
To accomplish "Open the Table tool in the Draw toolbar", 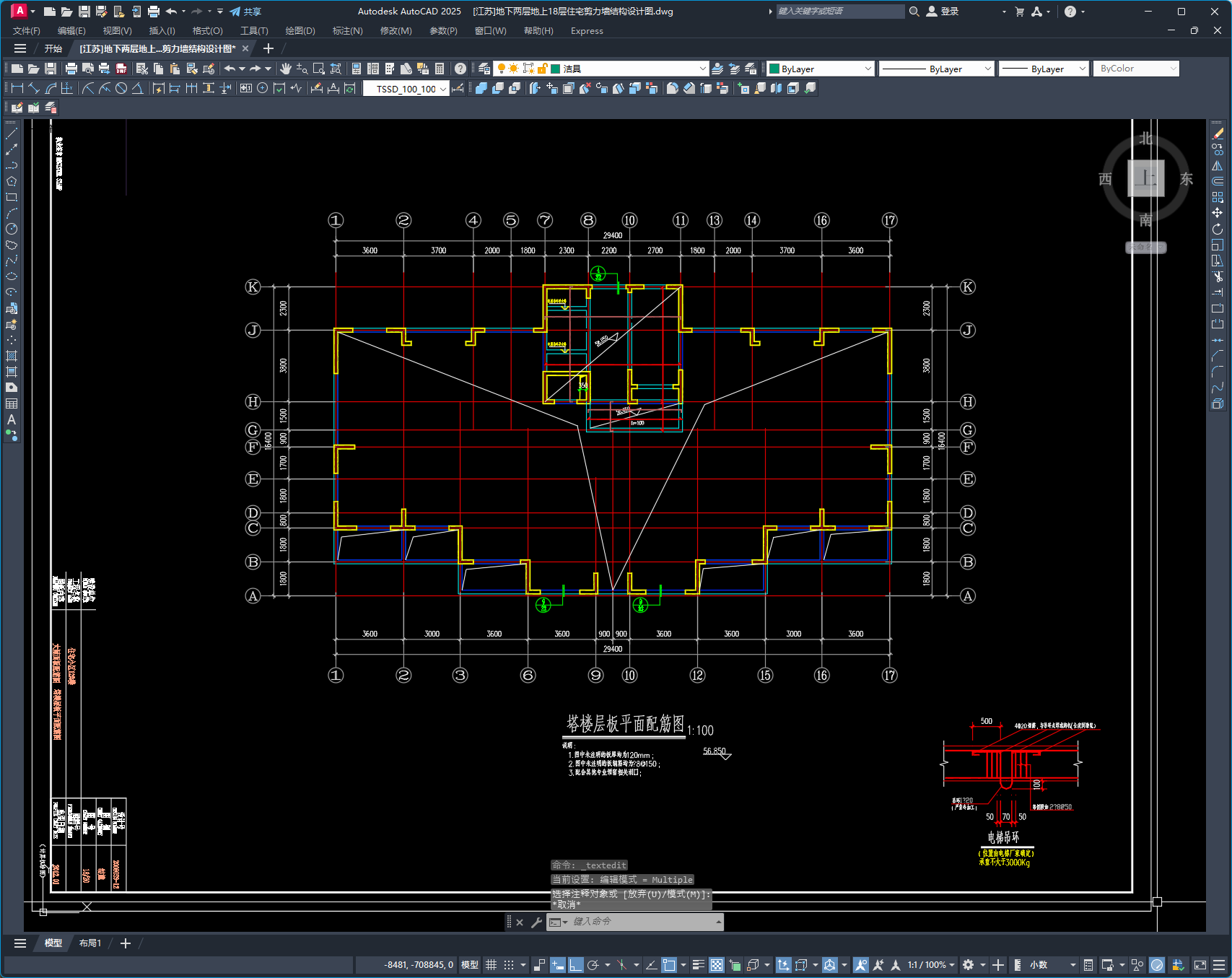I will (12, 403).
